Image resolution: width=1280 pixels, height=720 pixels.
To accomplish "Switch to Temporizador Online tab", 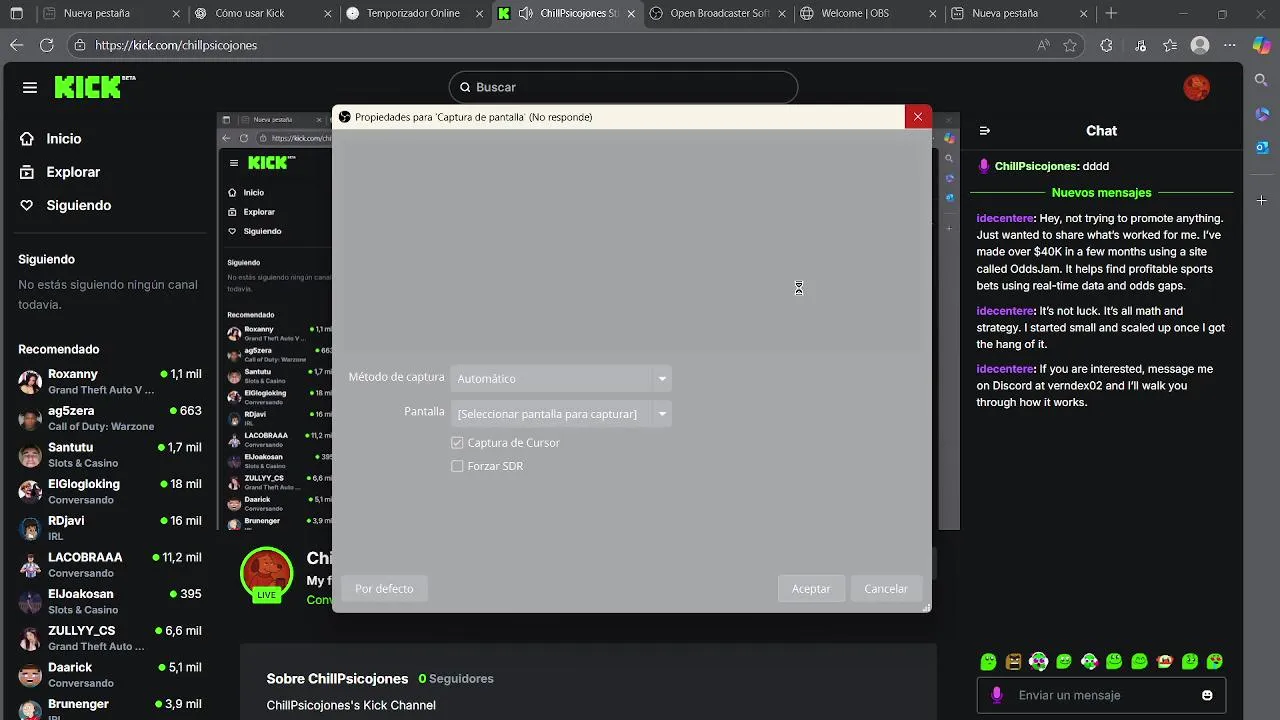I will coord(413,13).
